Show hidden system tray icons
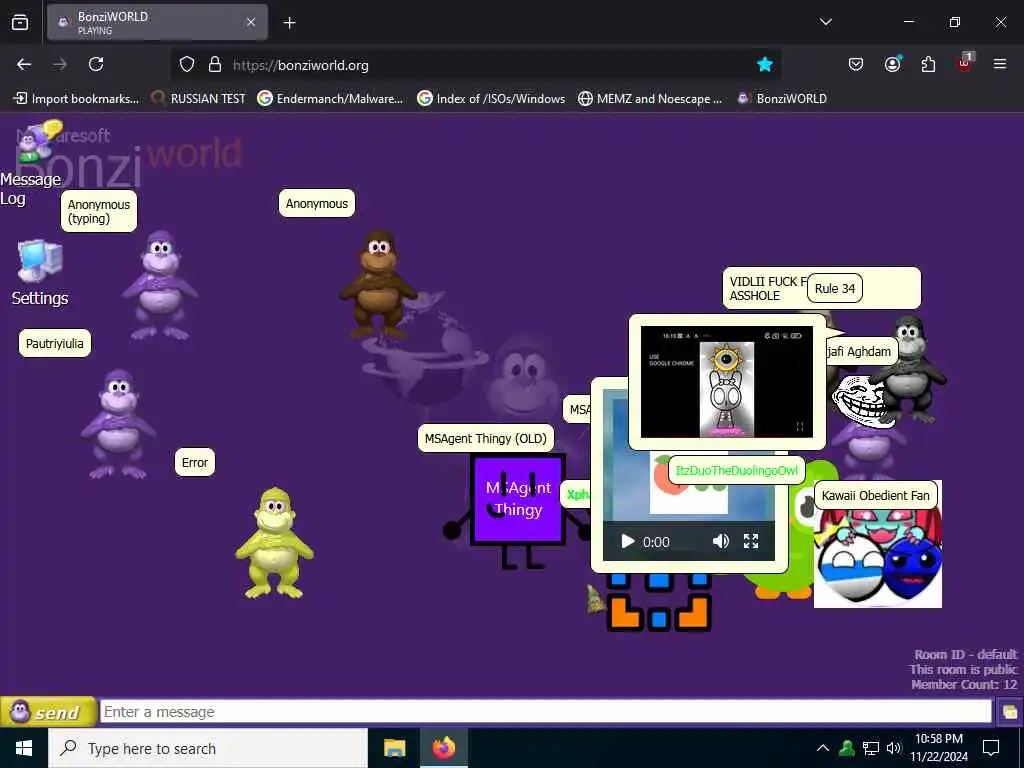The width and height of the screenshot is (1024, 768). point(823,748)
